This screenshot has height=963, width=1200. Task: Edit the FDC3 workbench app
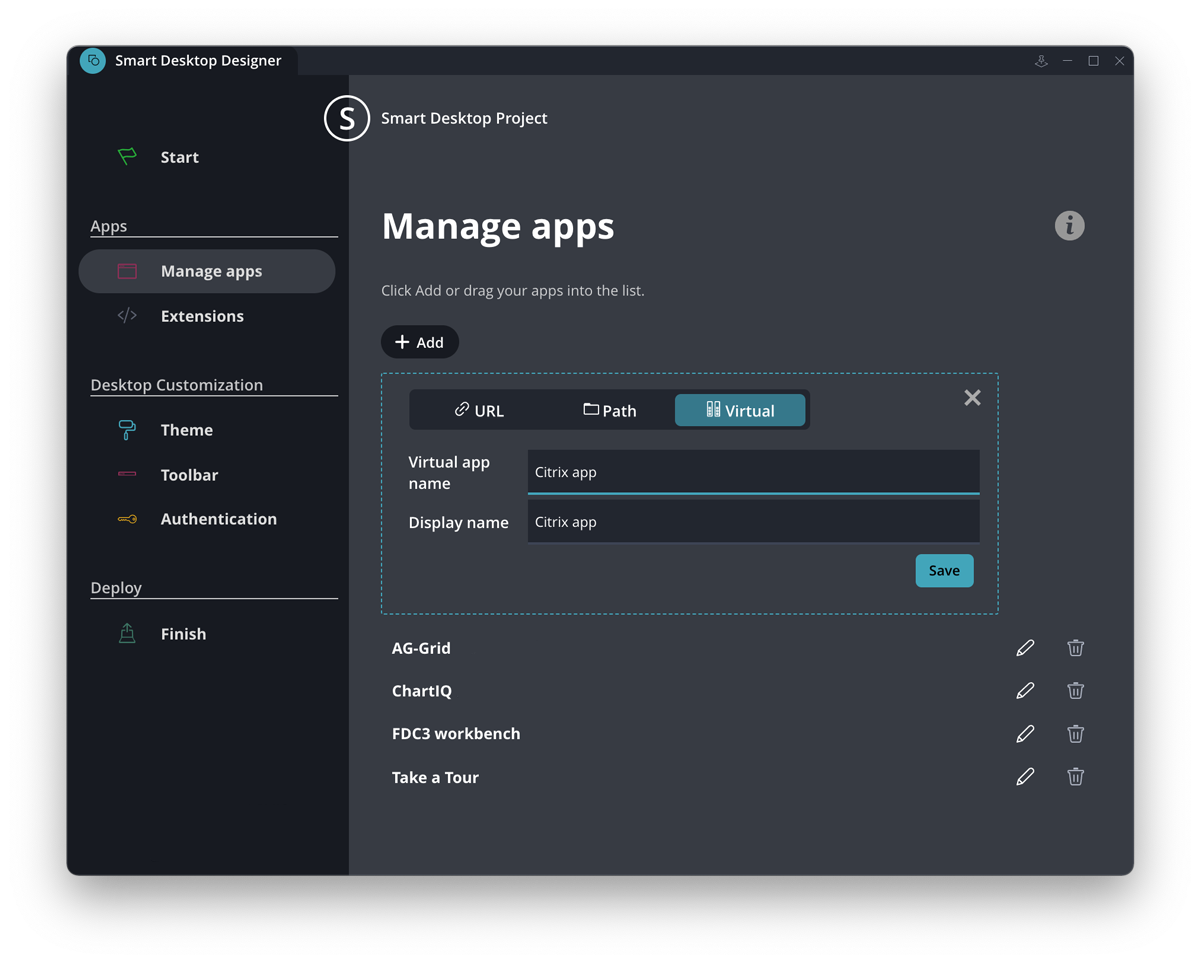(x=1025, y=734)
